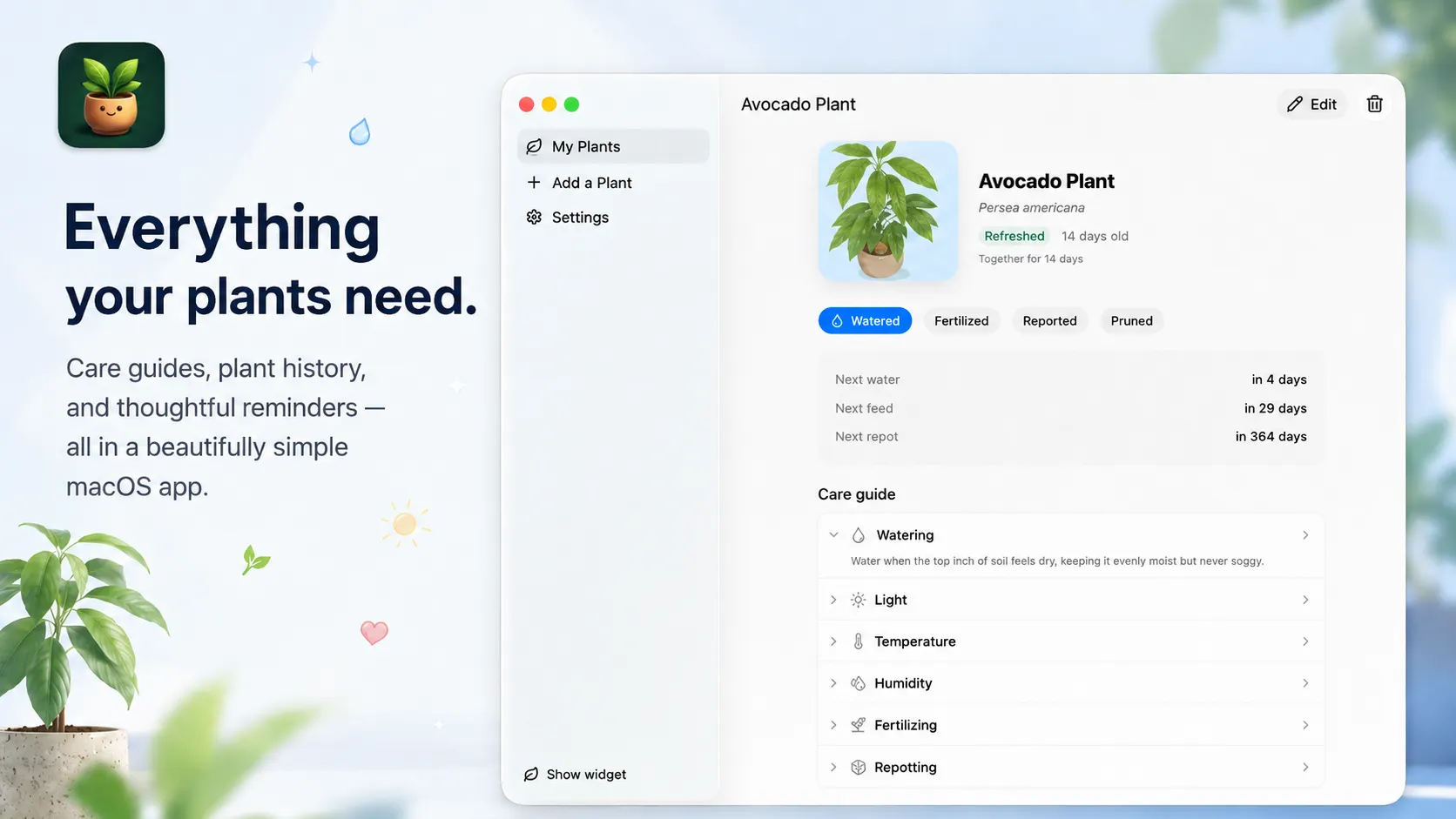Click the leaf icon next to Show widget

click(531, 775)
